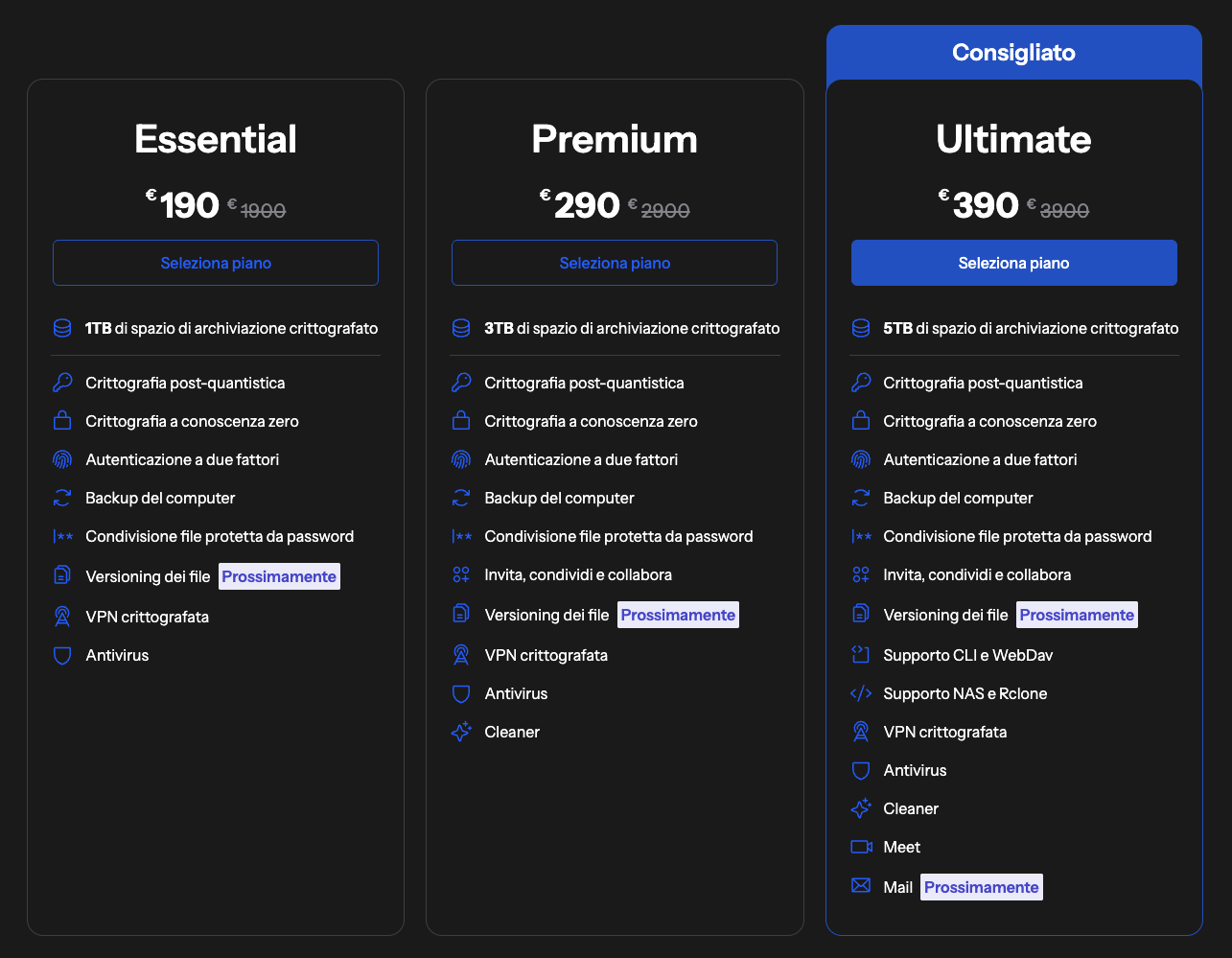Click the collaborate icon in Ultimate plan

861,574
